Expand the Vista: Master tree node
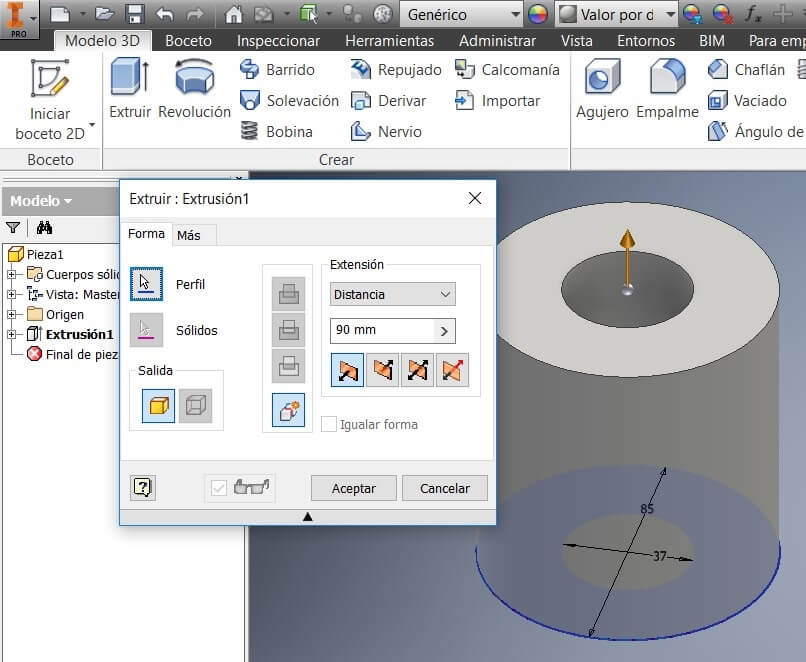806x662 pixels. pyautogui.click(x=11, y=295)
